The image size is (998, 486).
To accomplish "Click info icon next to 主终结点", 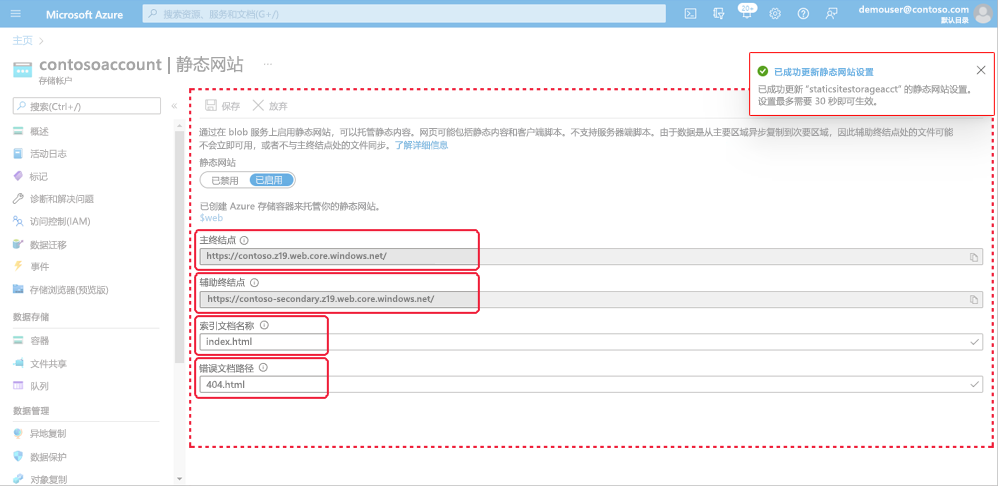I will [244, 240].
